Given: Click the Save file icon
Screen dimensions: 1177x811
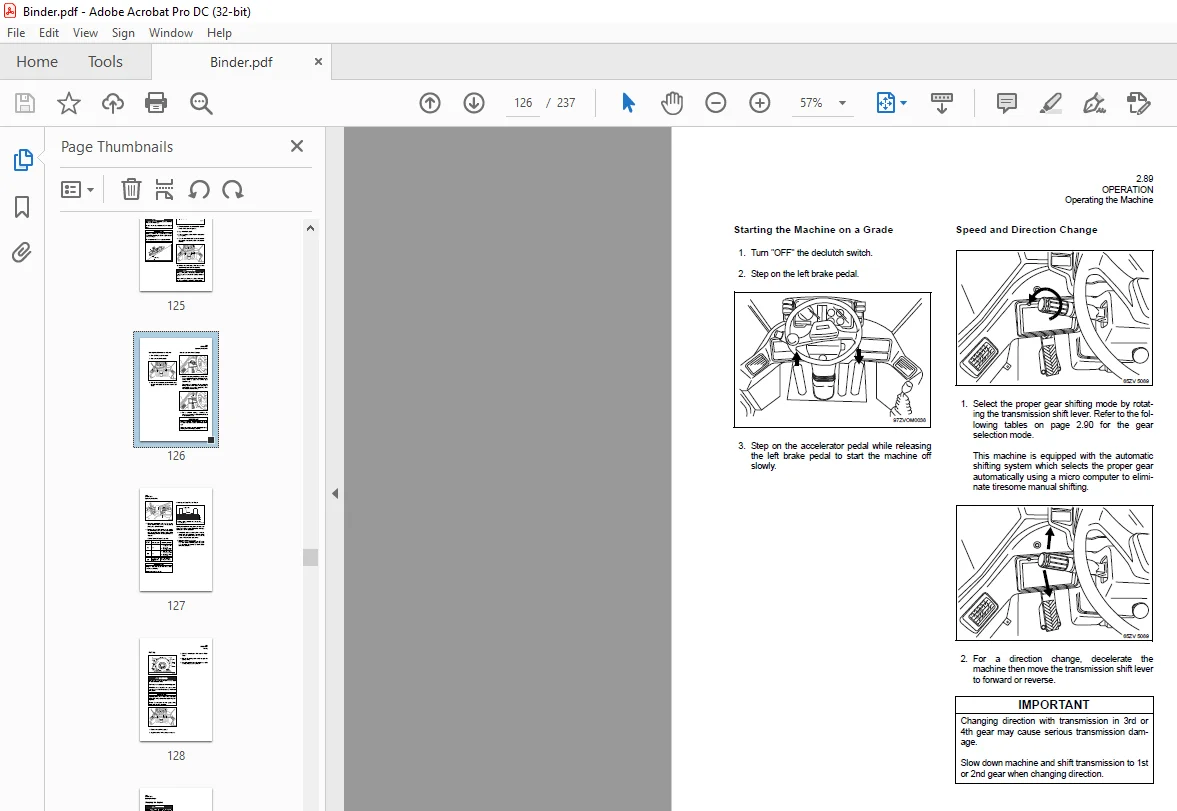Looking at the screenshot, I should coord(25,103).
